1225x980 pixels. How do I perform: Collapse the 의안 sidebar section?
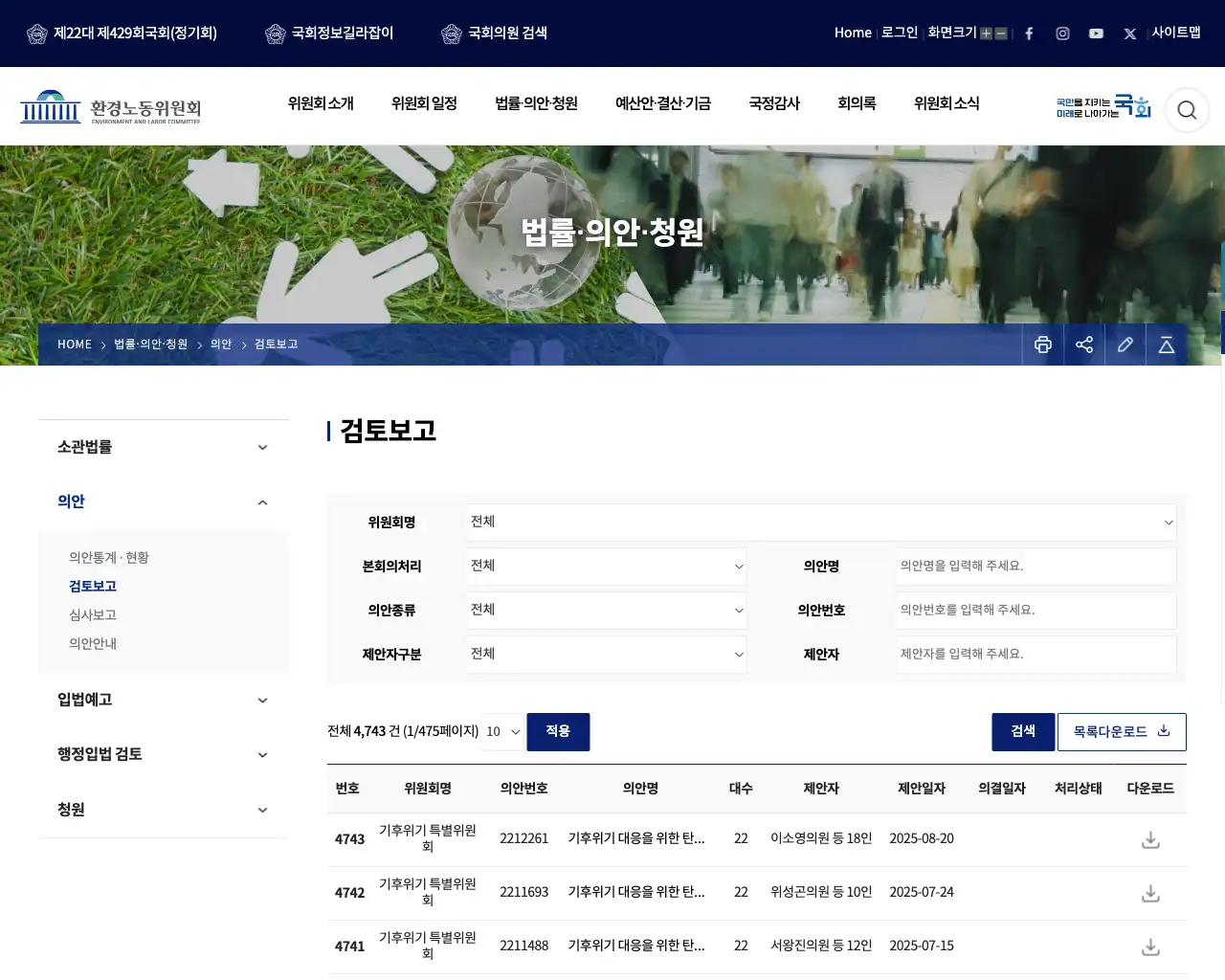[163, 501]
